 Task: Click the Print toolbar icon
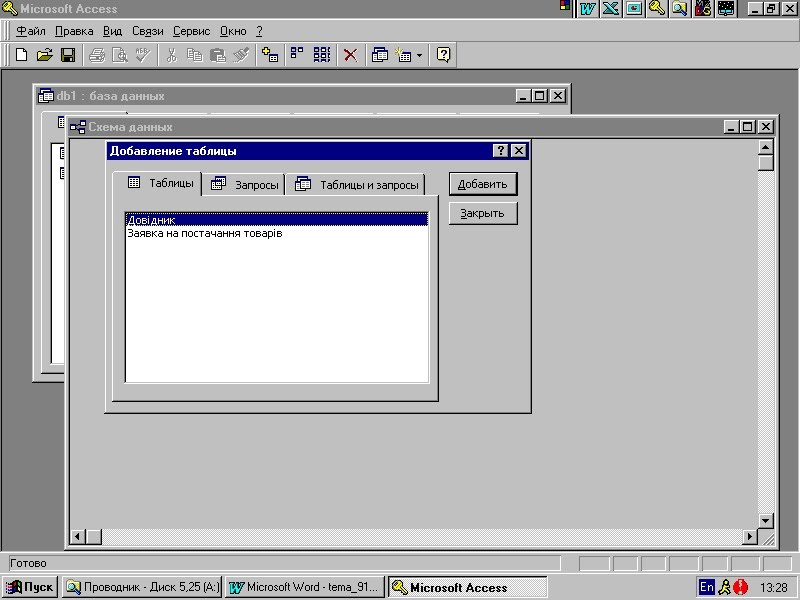(96, 55)
